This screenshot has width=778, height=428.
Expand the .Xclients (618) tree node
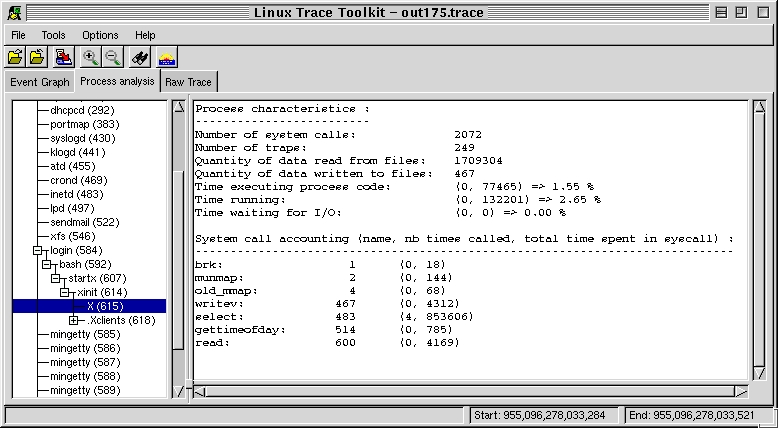(73, 320)
